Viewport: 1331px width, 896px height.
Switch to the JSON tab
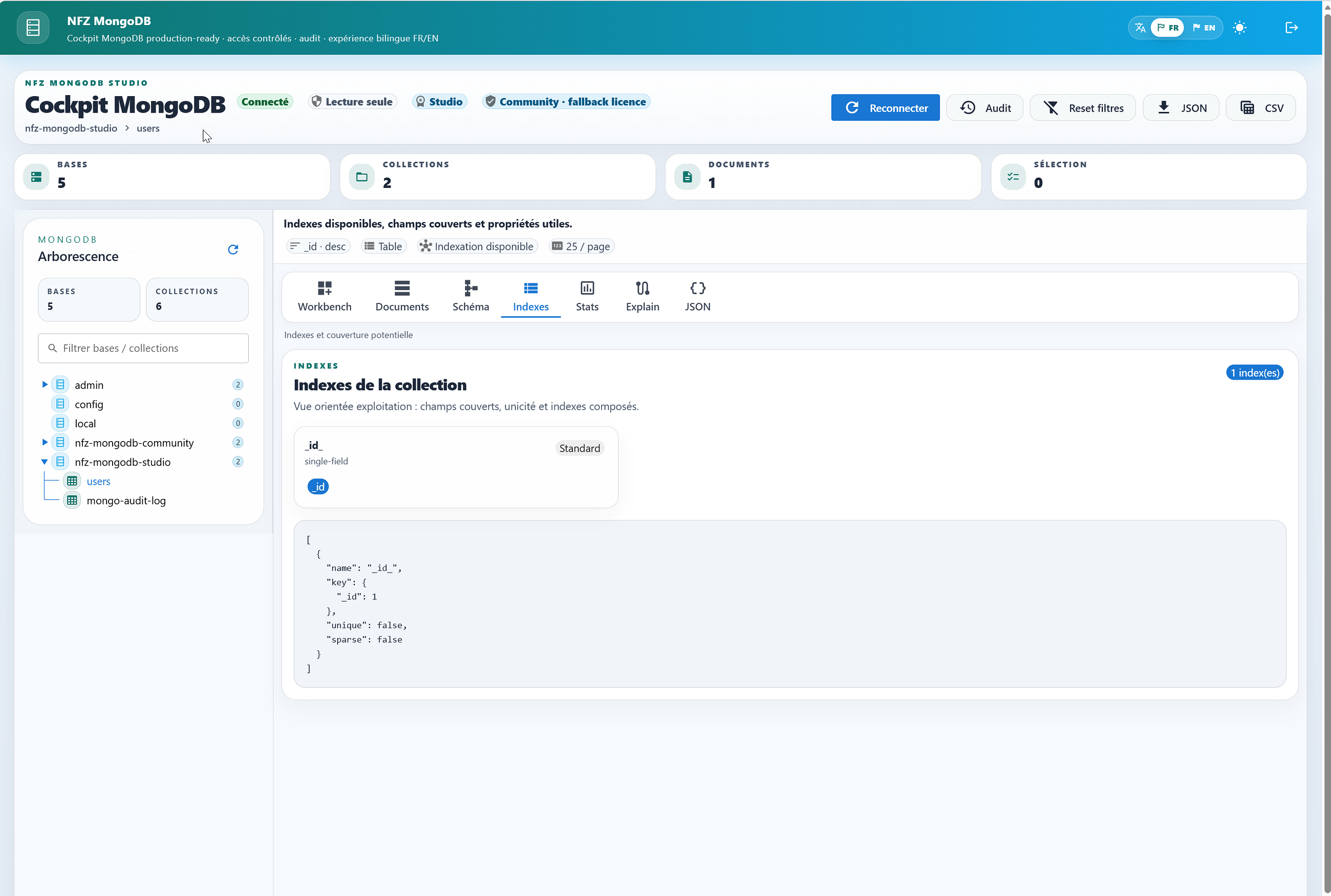(697, 297)
